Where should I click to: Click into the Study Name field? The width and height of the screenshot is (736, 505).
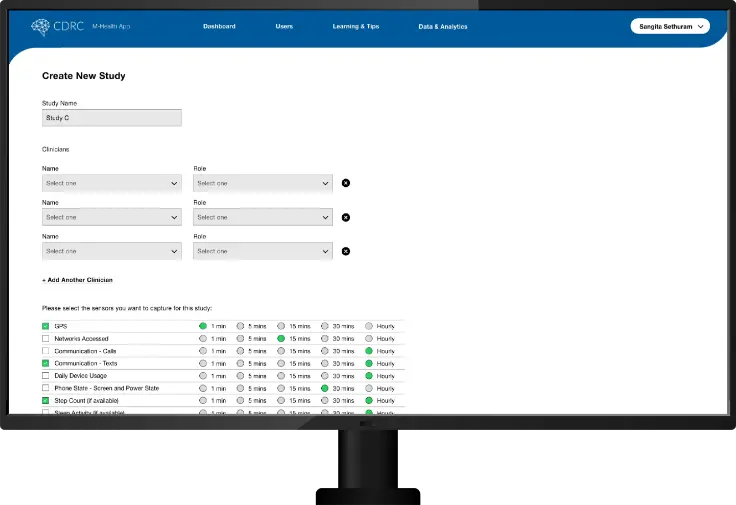[111, 118]
